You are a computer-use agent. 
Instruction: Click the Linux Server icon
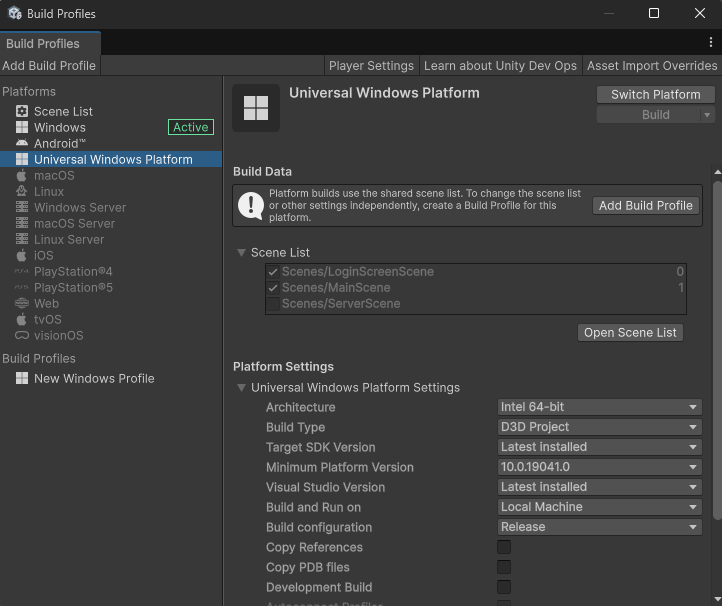click(x=22, y=239)
